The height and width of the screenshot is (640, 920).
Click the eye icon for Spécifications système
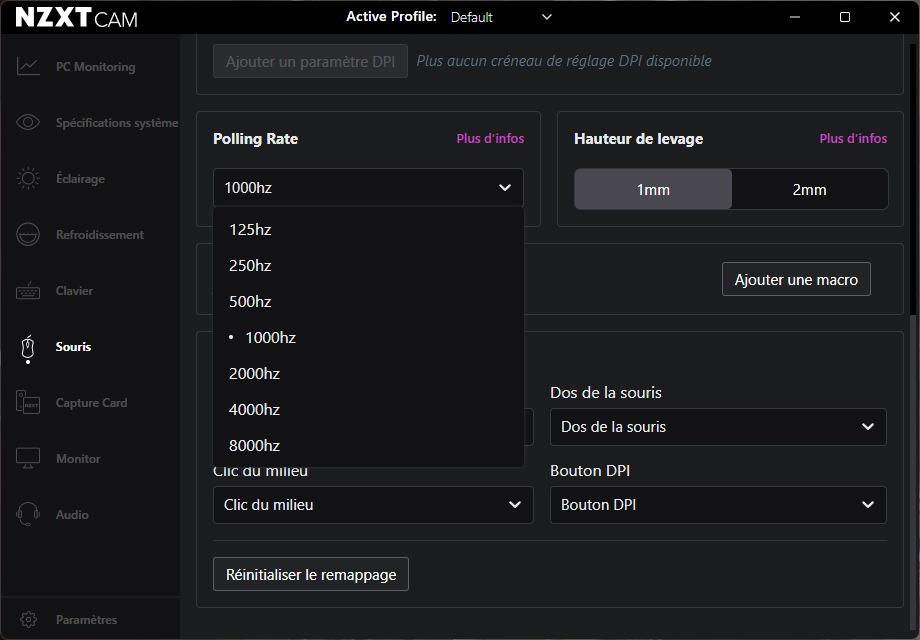(28, 123)
